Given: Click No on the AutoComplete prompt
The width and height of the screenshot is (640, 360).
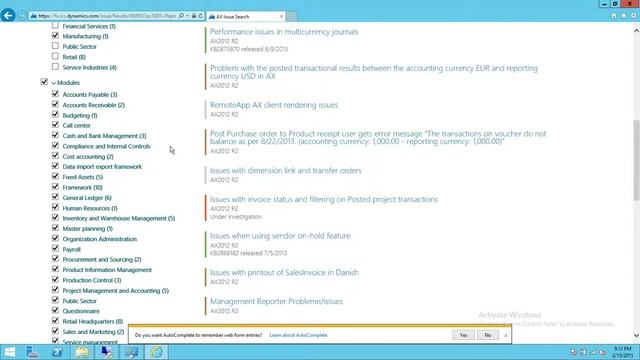Looking at the screenshot, I should [488, 335].
